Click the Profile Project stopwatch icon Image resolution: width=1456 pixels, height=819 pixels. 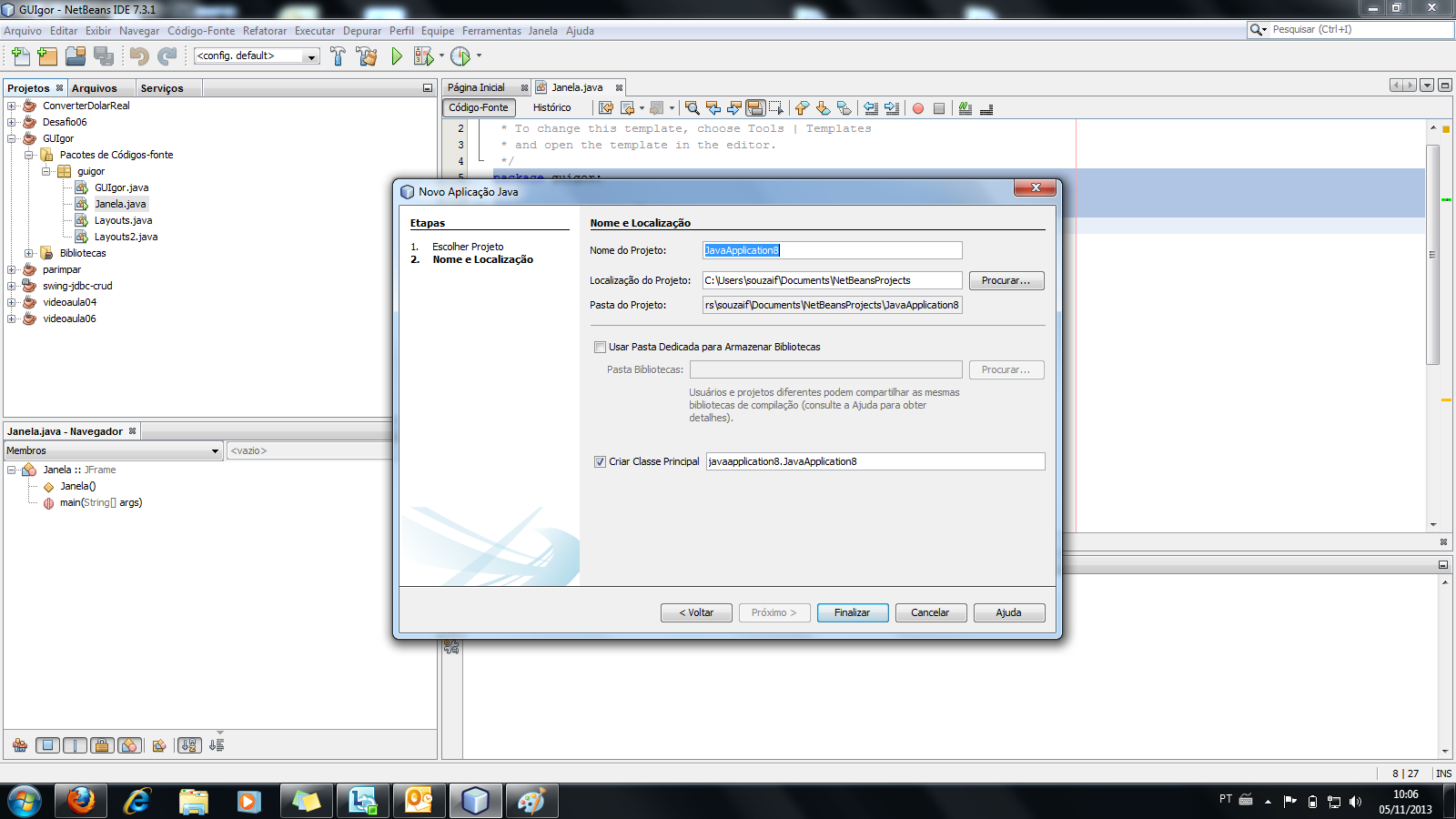460,56
